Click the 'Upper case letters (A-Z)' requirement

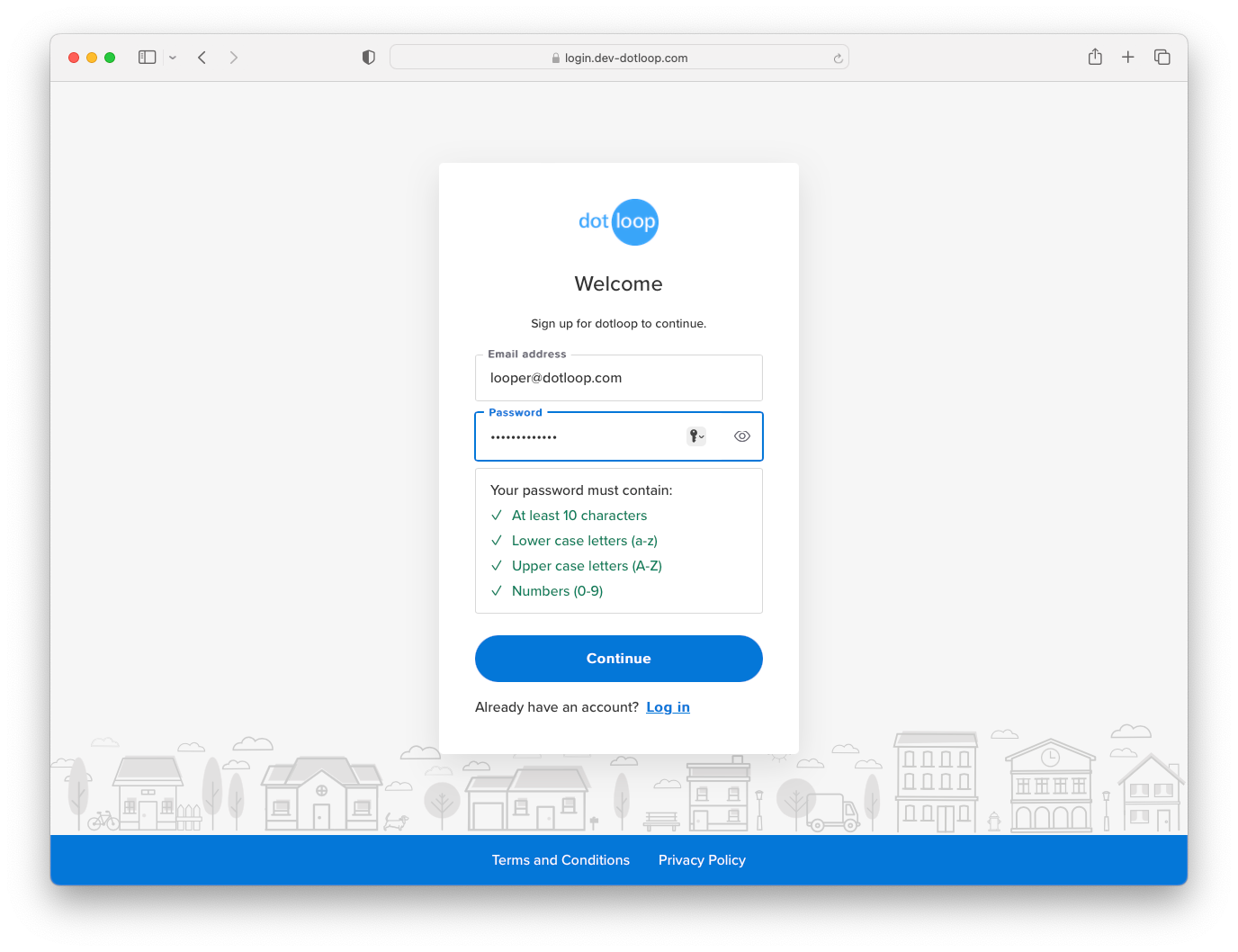587,566
